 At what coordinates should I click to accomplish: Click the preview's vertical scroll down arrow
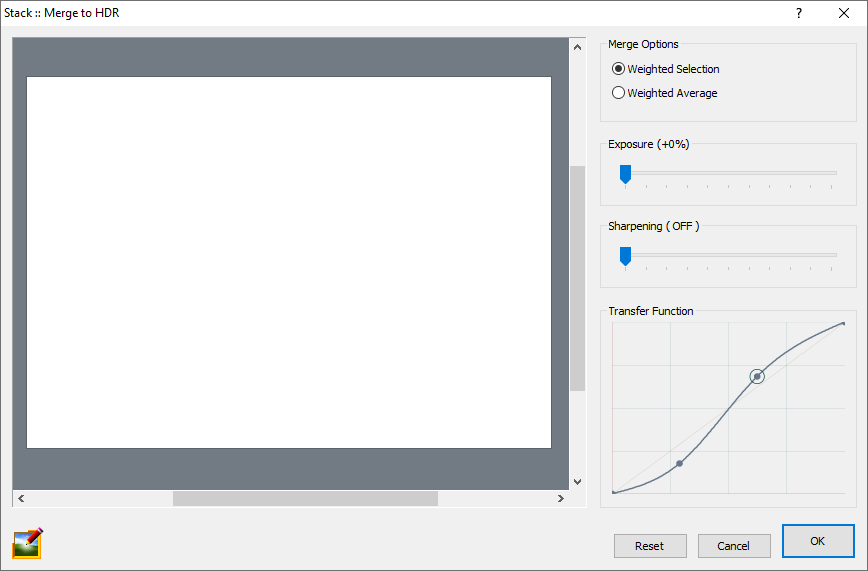tap(577, 480)
